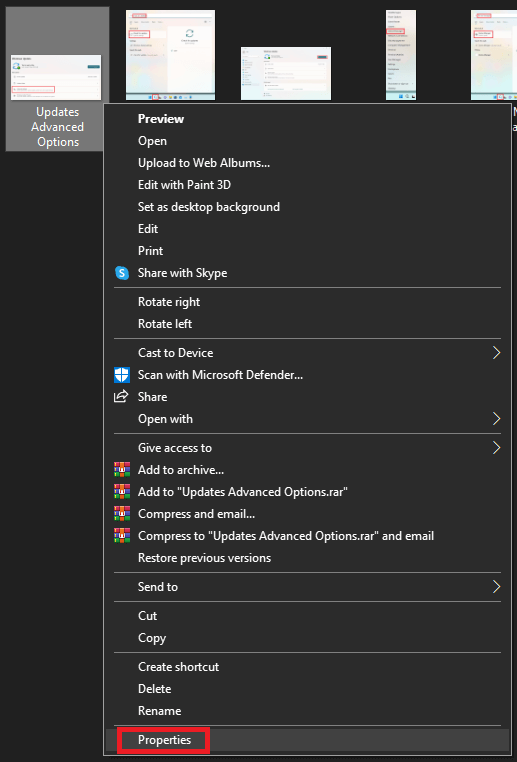
Task: Click the Microsoft Defender shield icon
Action: point(122,375)
